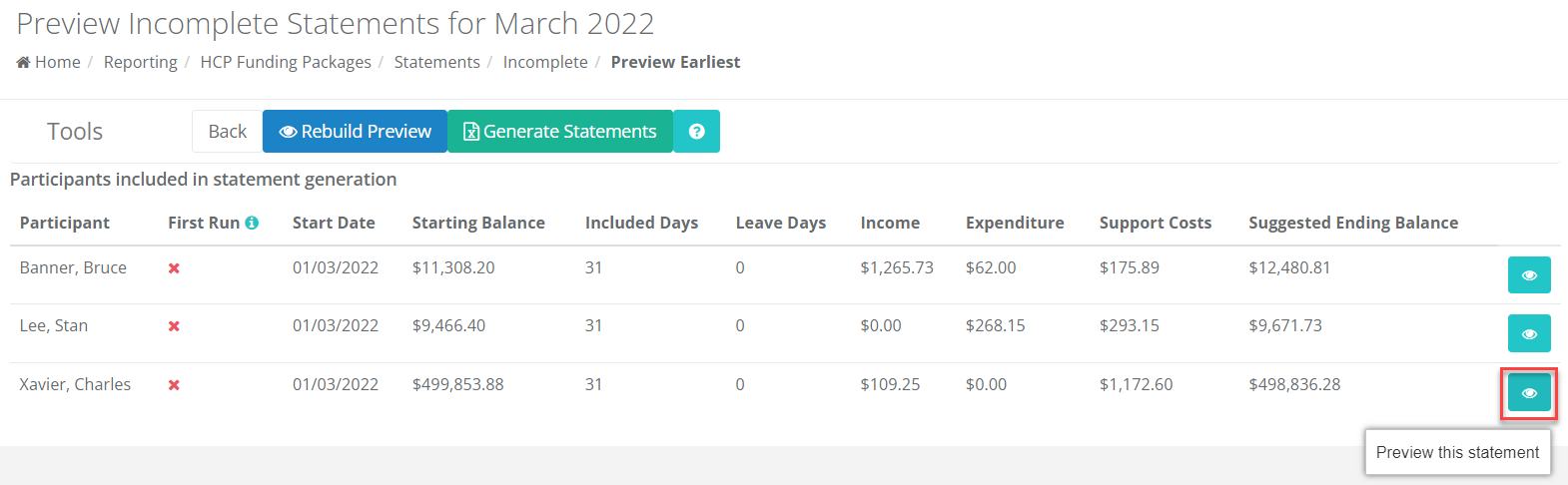Click the First Run info icon
This screenshot has height=485, width=1568.
point(252,223)
